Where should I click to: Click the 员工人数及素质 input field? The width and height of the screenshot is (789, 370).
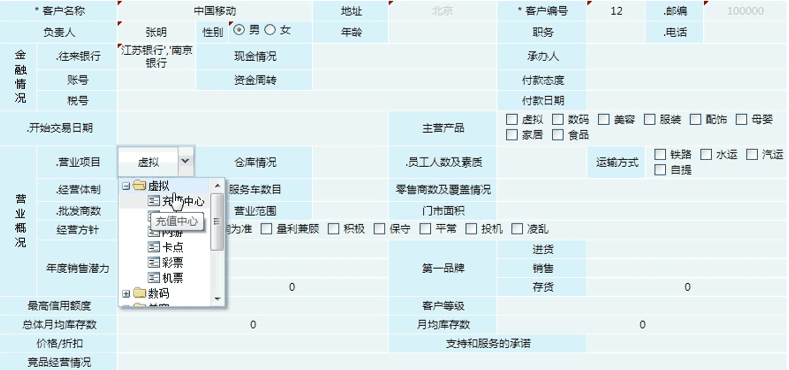(x=541, y=162)
